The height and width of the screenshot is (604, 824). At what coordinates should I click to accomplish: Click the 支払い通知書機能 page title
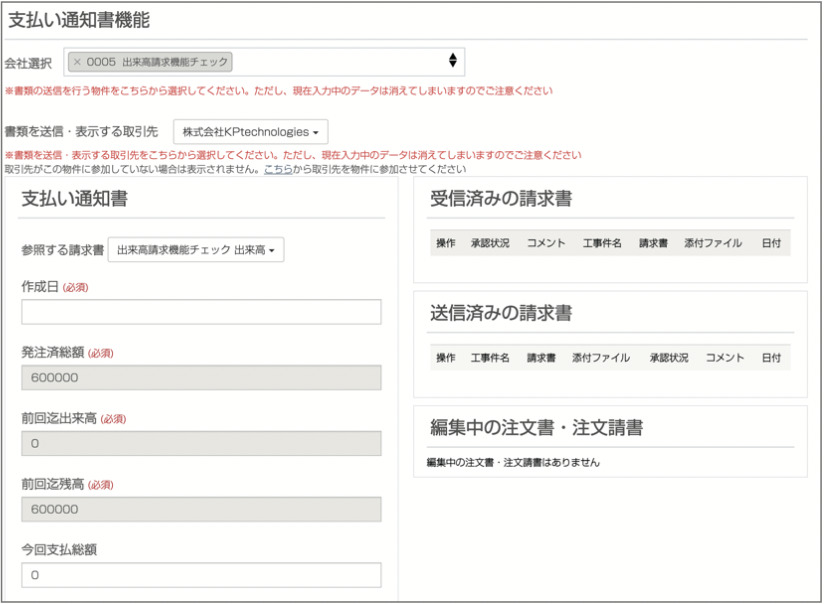(80, 18)
